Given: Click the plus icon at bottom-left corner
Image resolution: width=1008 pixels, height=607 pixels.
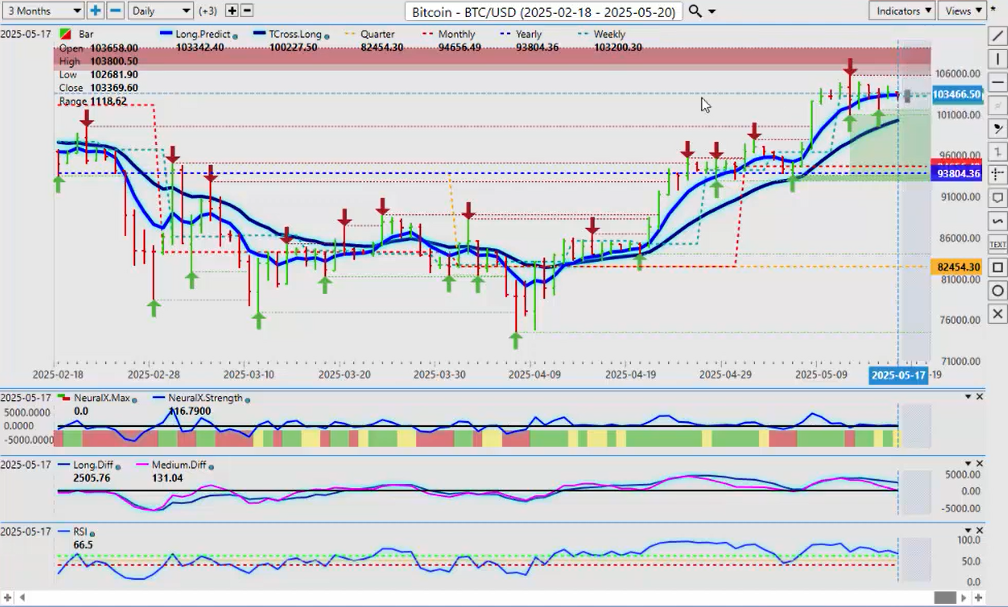Looking at the screenshot, I should pos(7,598).
